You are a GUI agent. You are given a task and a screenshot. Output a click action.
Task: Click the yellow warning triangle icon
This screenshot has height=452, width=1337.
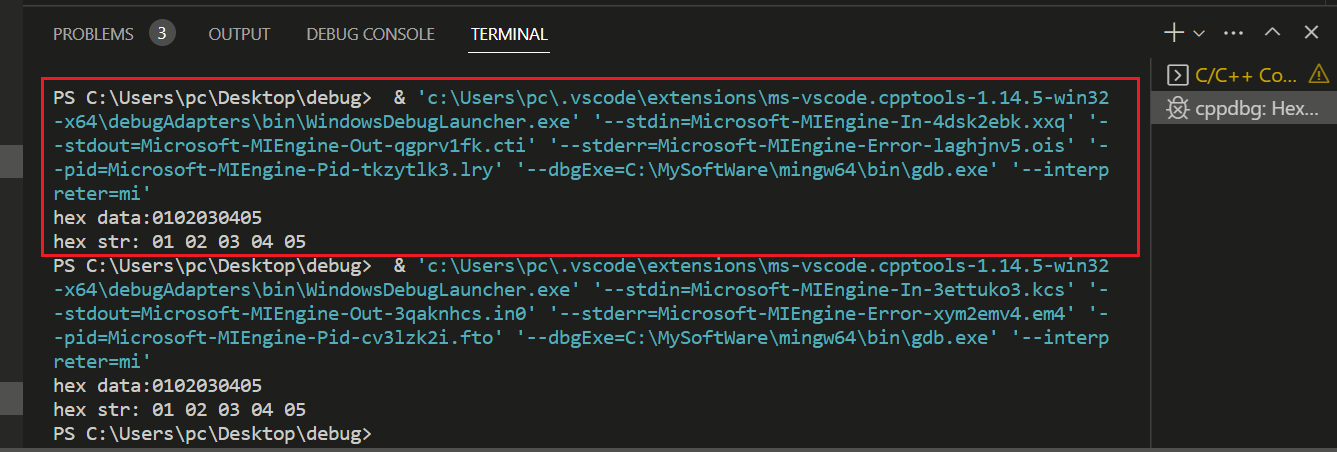(1319, 73)
